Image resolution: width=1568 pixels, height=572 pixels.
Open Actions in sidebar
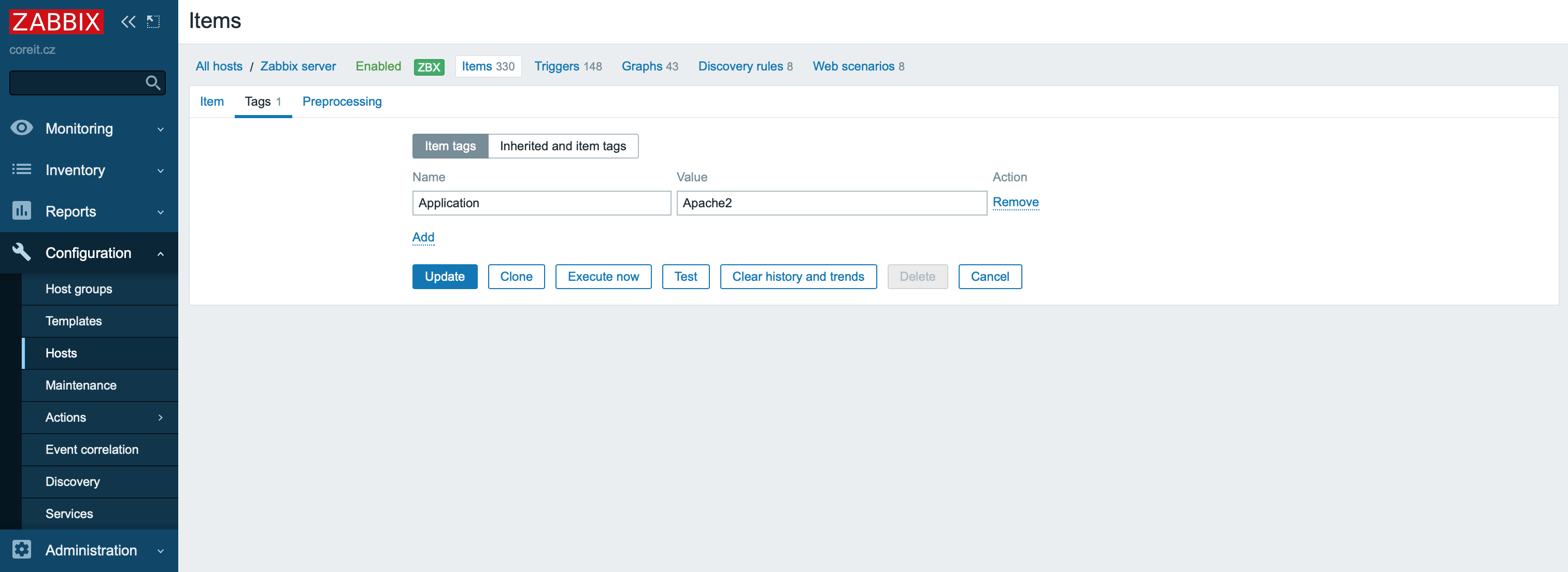pyautogui.click(x=100, y=418)
